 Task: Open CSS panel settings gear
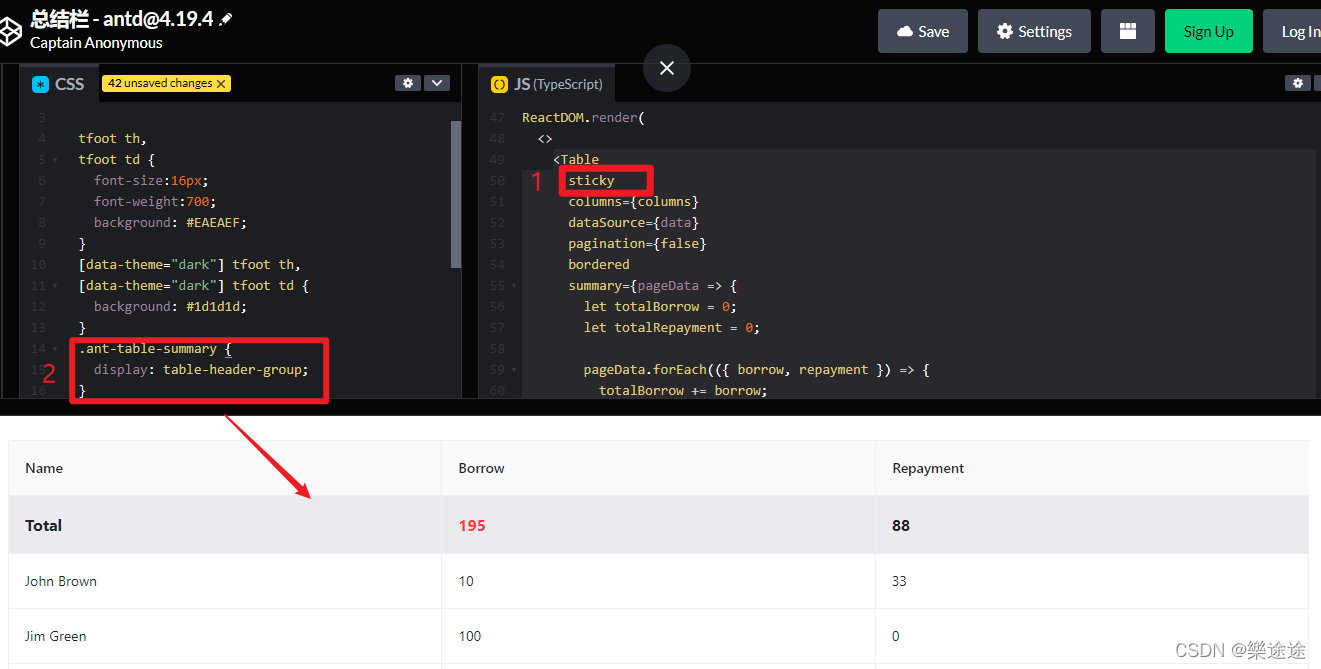tap(407, 83)
